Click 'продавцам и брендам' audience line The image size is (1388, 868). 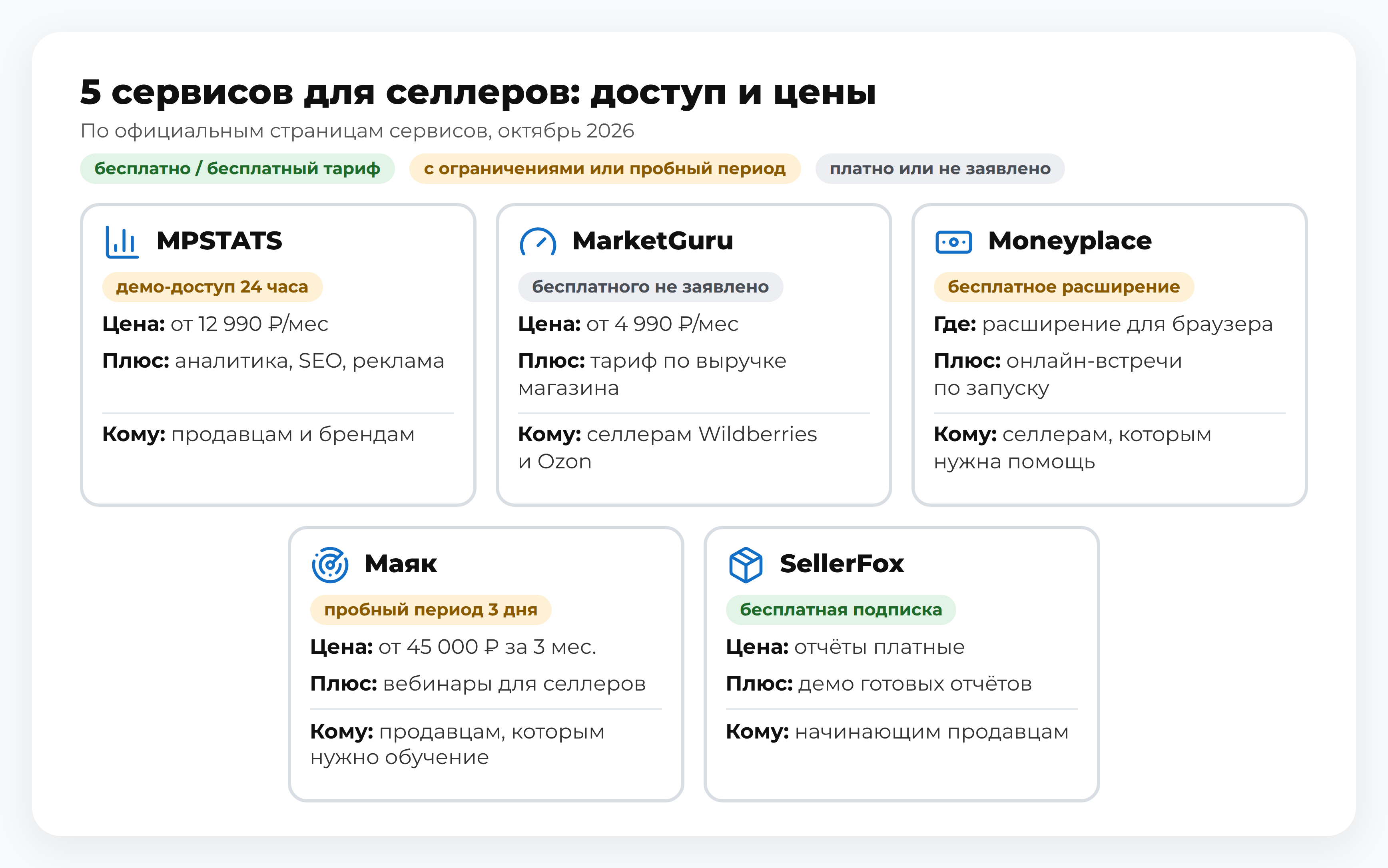(293, 435)
